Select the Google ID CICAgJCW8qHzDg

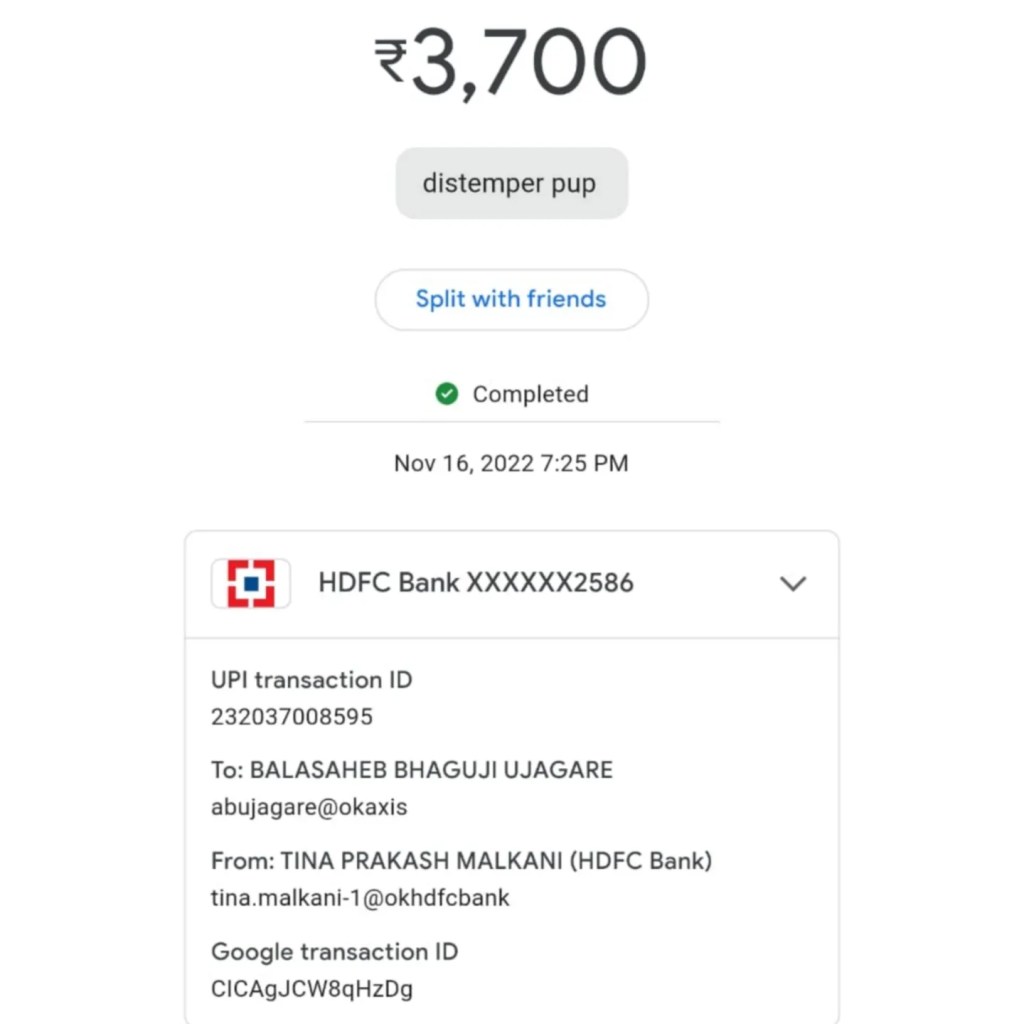[x=312, y=989]
